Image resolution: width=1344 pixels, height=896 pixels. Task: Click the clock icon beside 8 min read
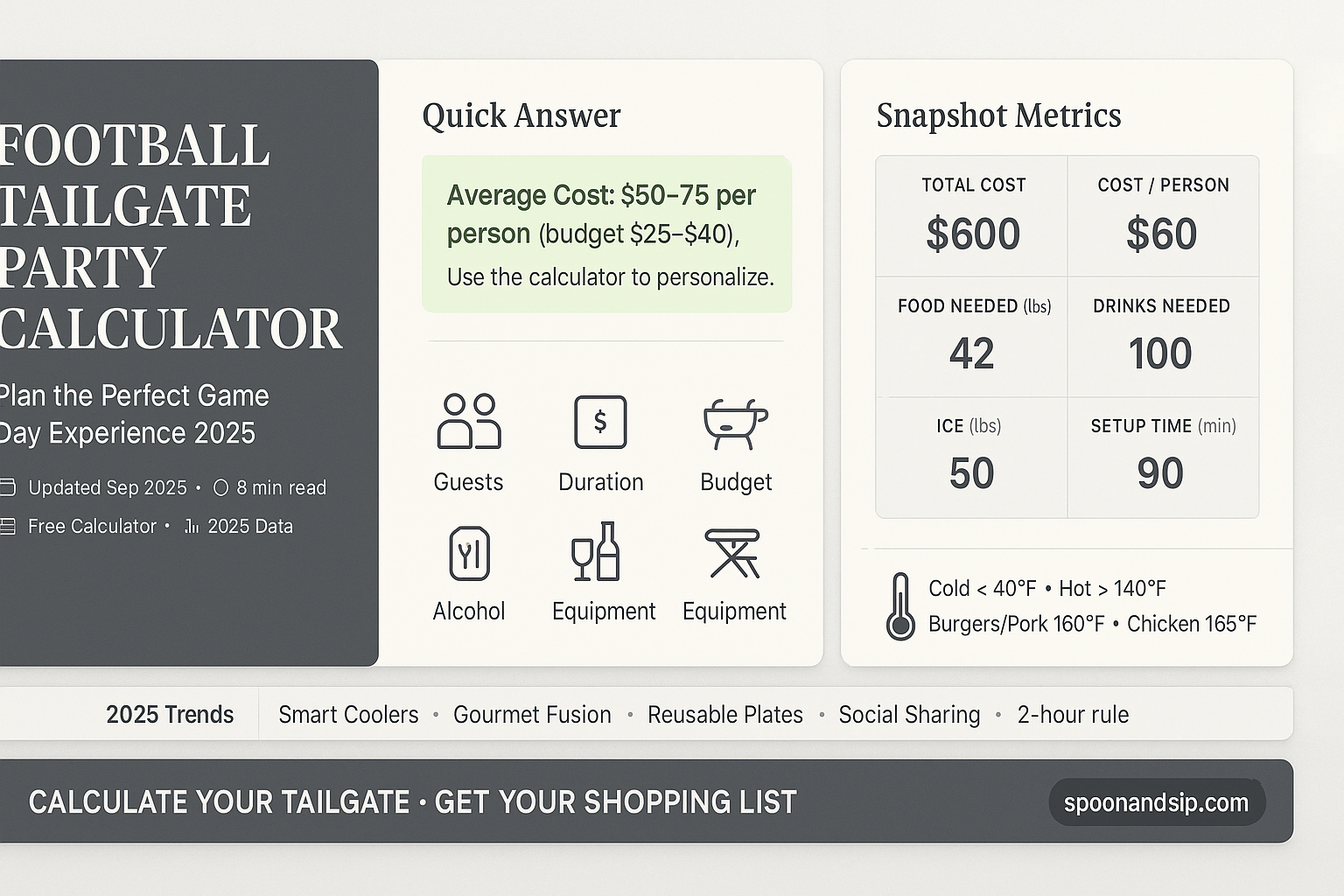coord(221,487)
